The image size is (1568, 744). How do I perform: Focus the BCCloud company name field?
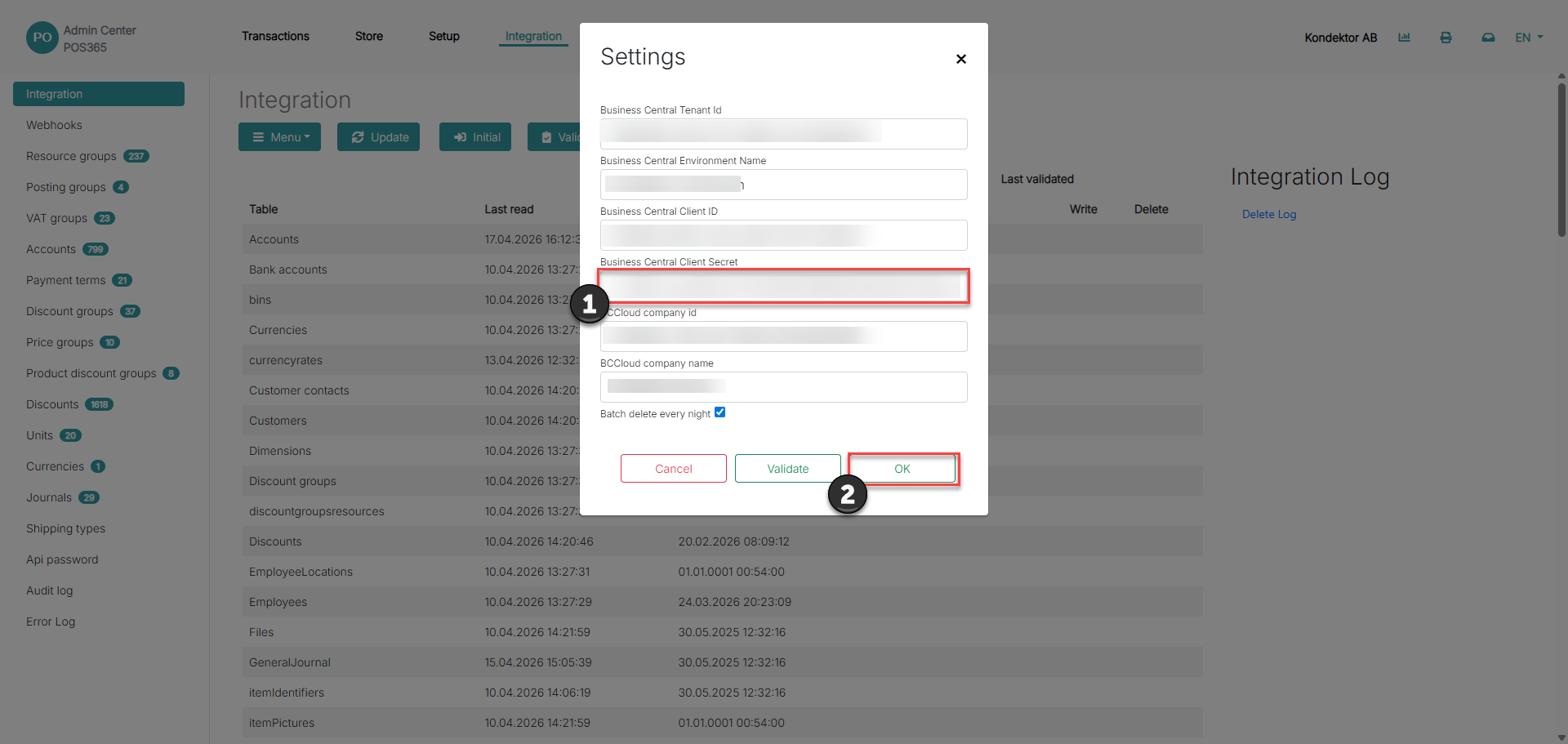(x=784, y=387)
